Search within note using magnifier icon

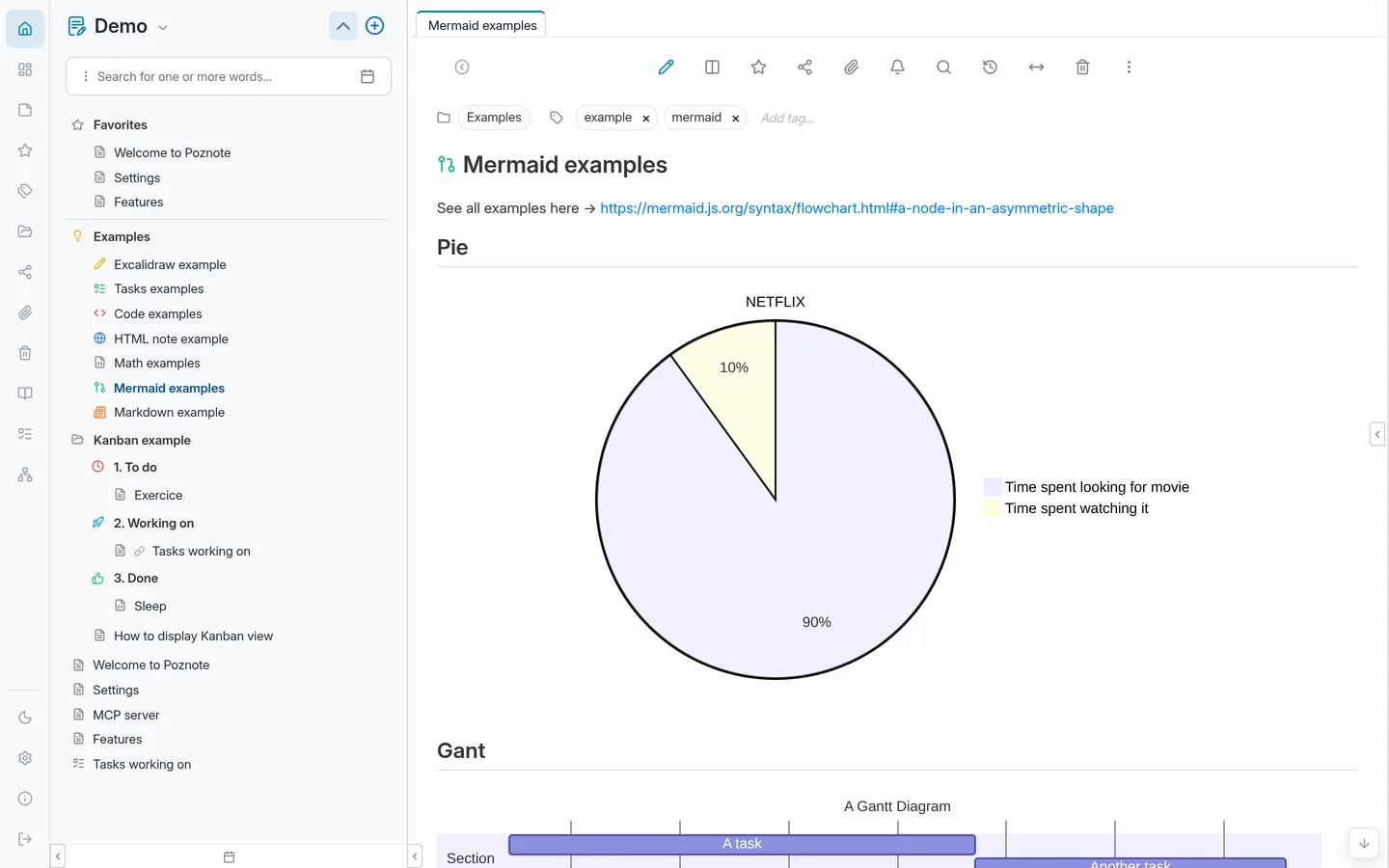(x=943, y=68)
